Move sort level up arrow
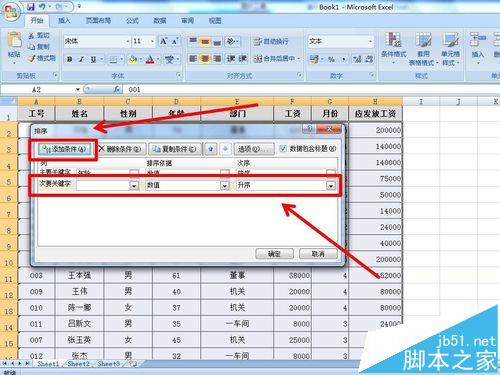The height and width of the screenshot is (375, 500). pos(211,149)
